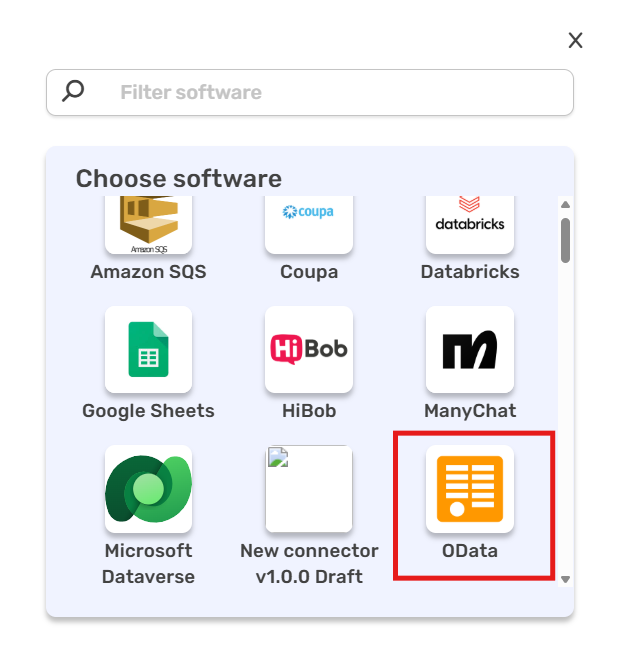The width and height of the screenshot is (621, 658).
Task: Click the software list scrollbar thumb
Action: [x=565, y=240]
